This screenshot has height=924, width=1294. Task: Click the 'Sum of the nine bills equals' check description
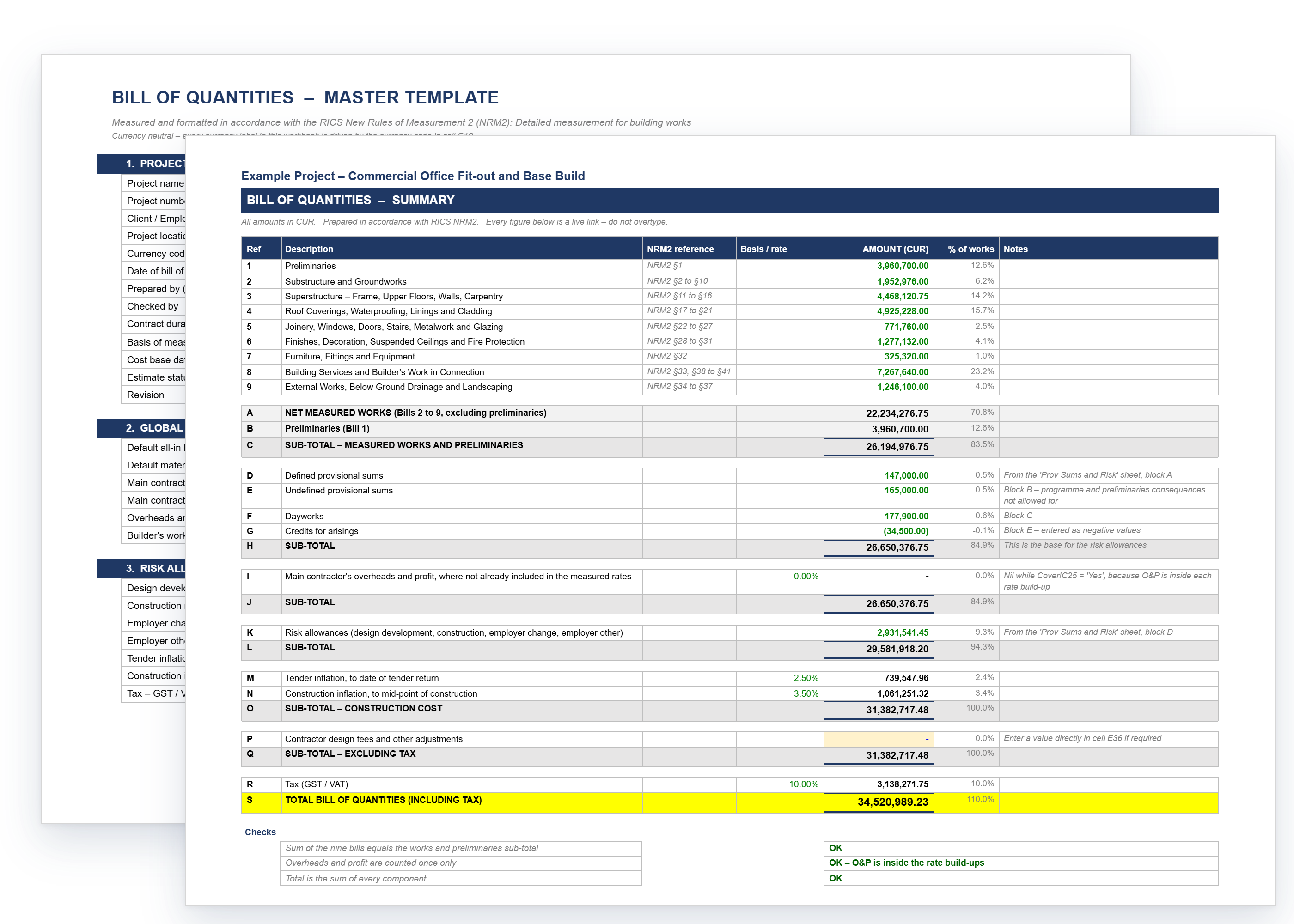(462, 848)
